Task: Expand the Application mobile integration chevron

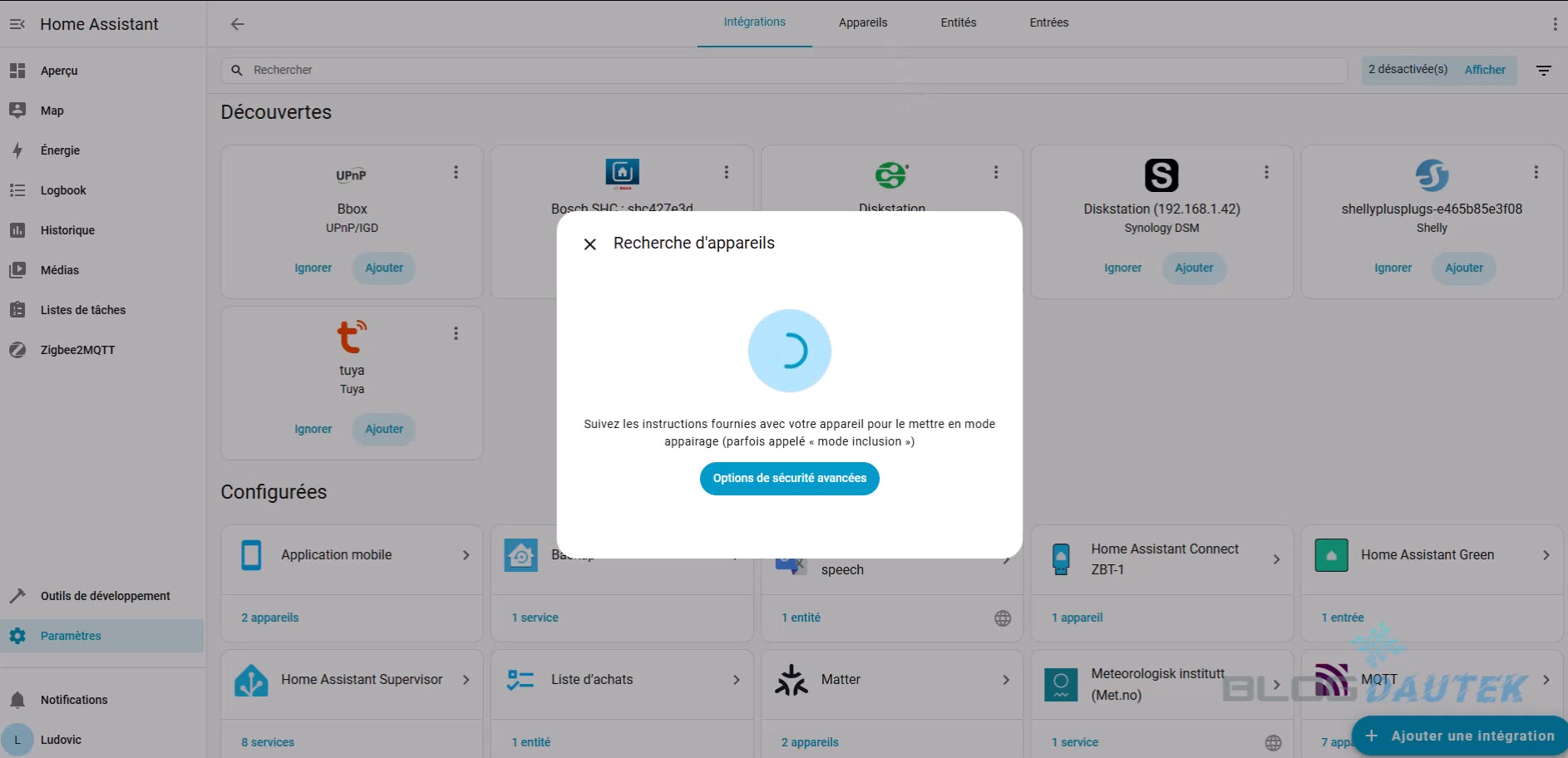Action: point(466,555)
